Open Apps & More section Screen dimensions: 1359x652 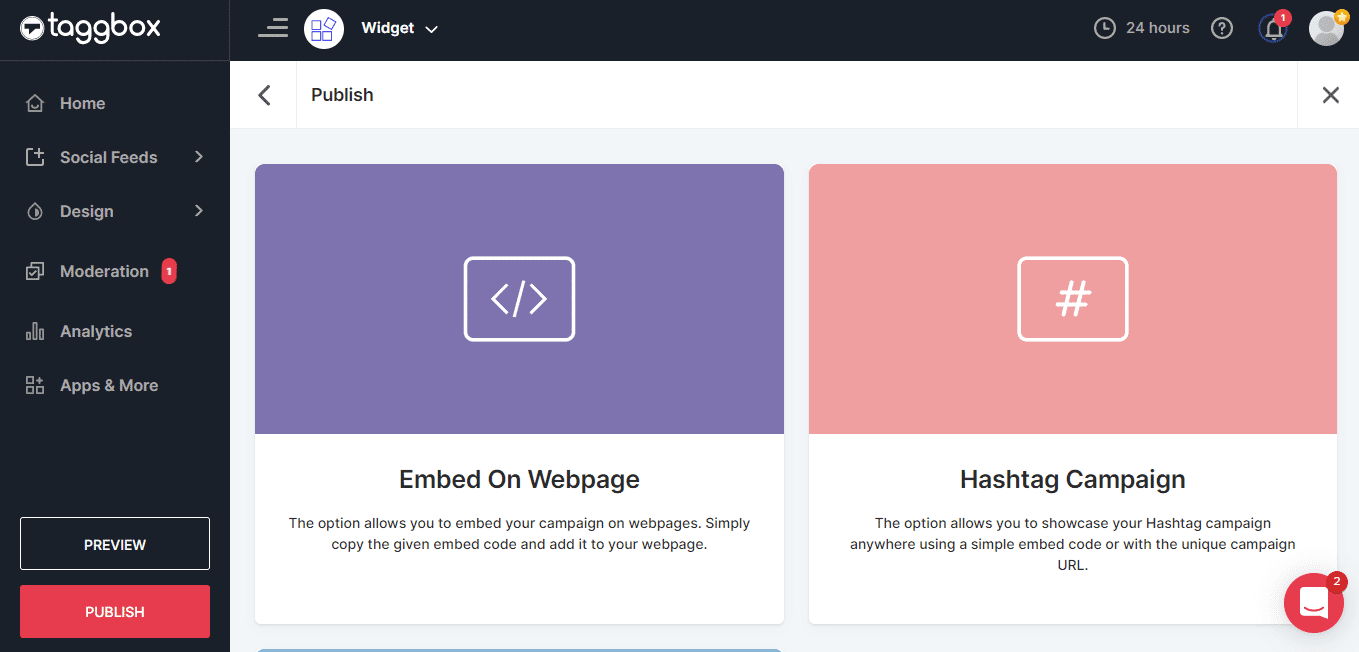108,385
